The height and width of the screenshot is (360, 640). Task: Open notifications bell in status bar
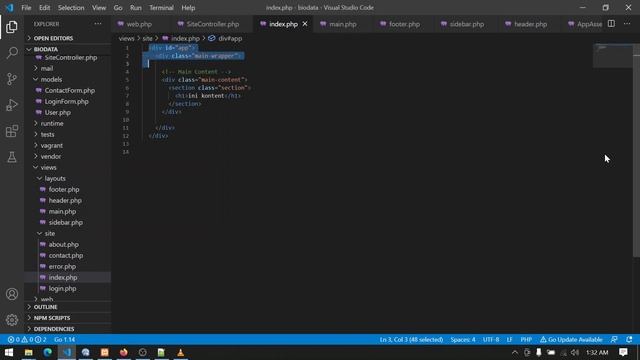point(629,340)
